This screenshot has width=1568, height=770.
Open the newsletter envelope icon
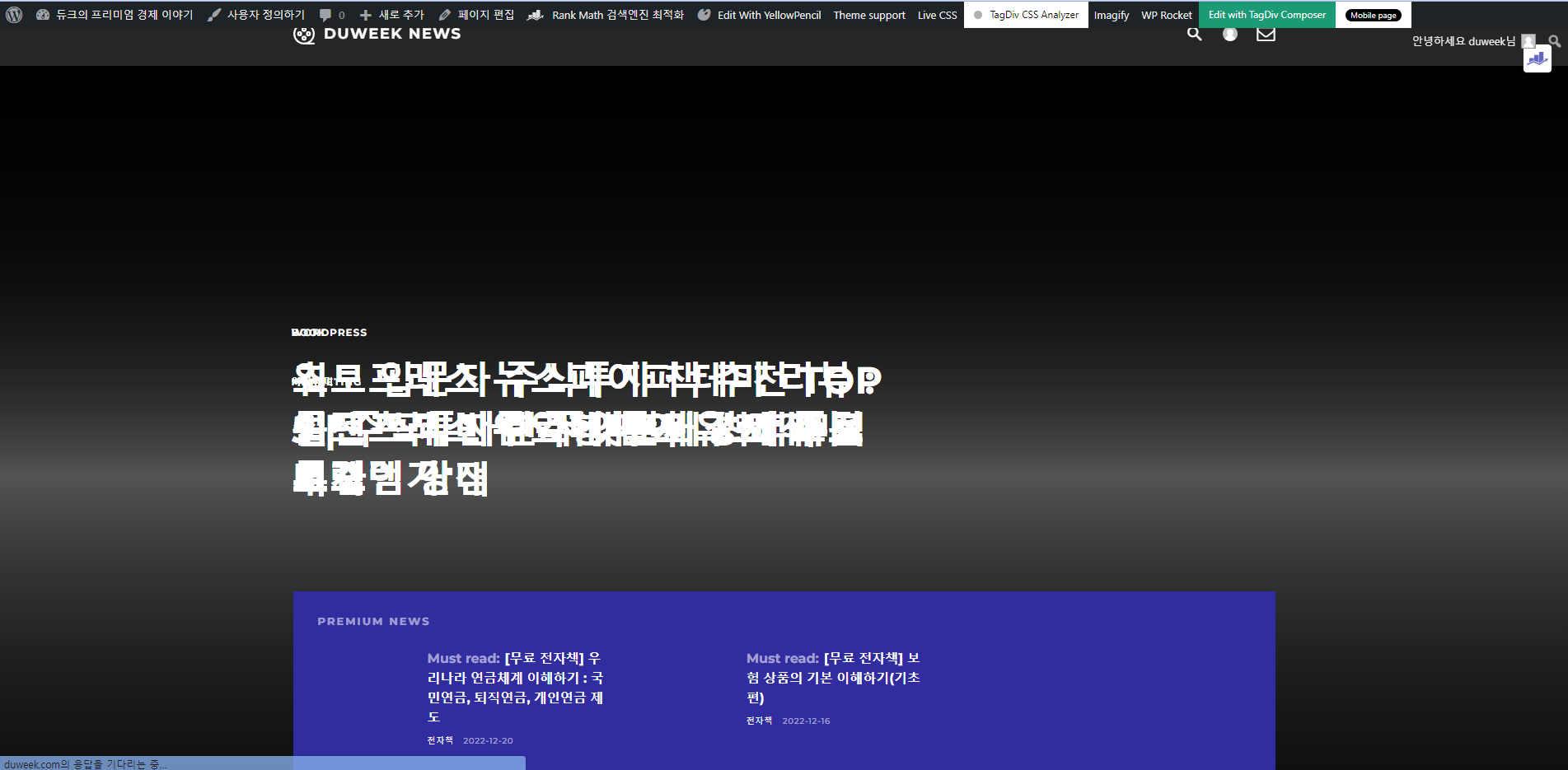[x=1266, y=34]
